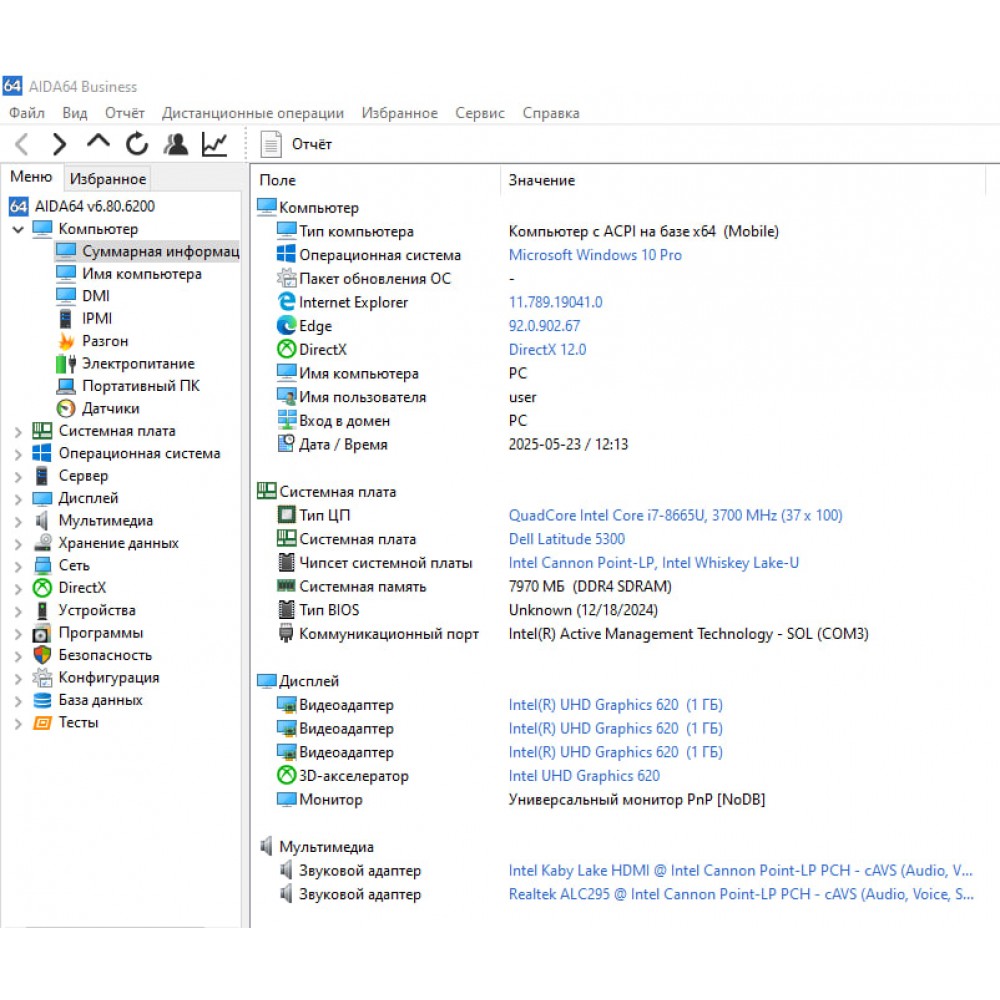Image resolution: width=1000 pixels, height=1000 pixels.
Task: Collapse the Компьютер tree node
Action: coord(18,229)
